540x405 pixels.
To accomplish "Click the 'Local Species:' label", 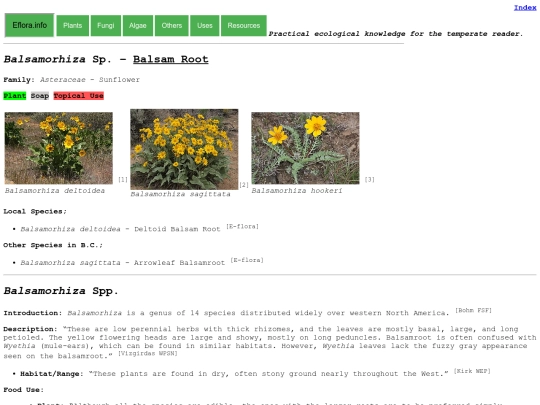I will [x=35, y=211].
